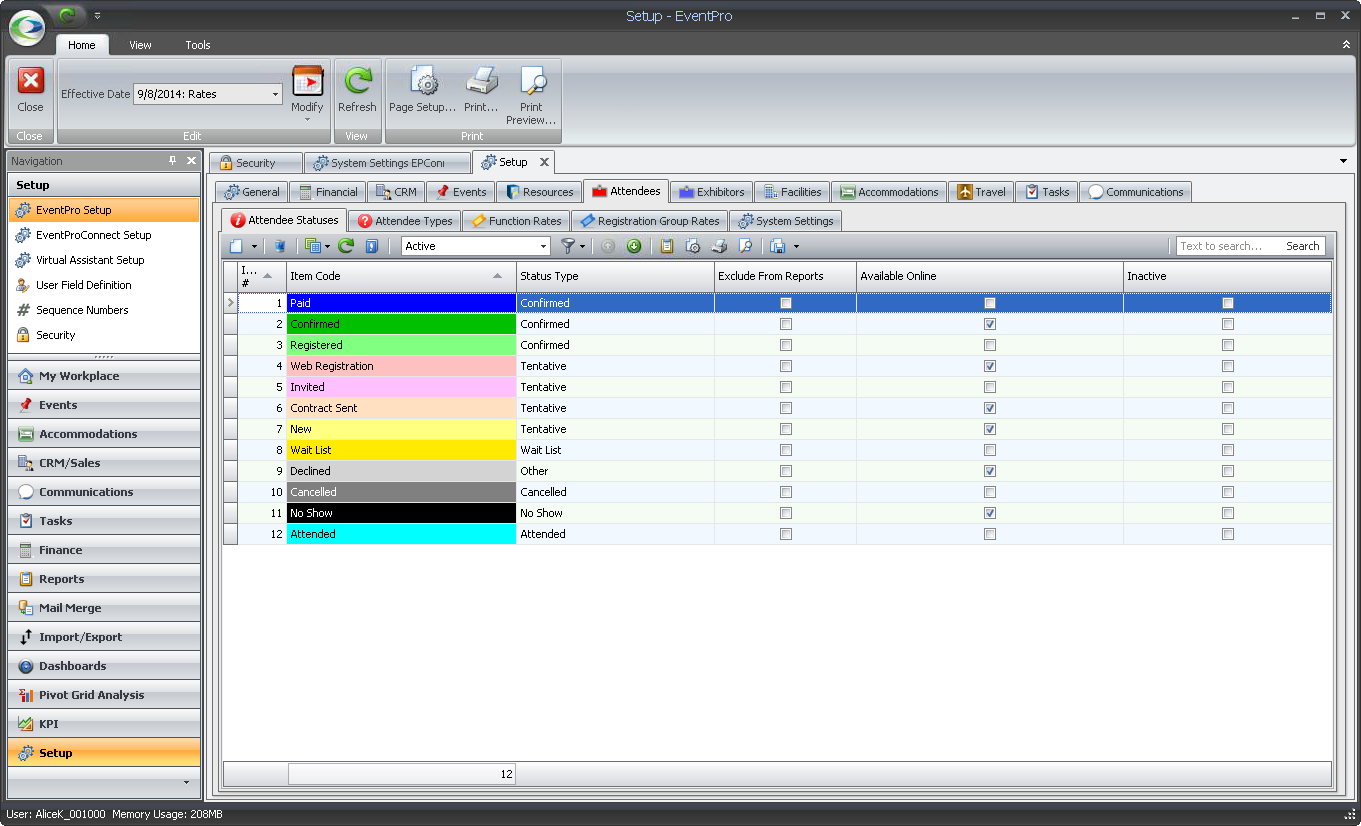1361x826 pixels.
Task: Switch to the Financial setup tab
Action: click(x=328, y=192)
